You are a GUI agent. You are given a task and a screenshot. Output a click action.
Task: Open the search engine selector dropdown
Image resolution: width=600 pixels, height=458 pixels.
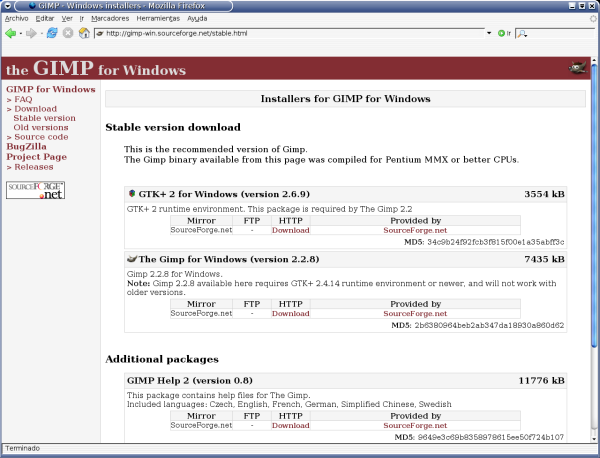point(522,33)
